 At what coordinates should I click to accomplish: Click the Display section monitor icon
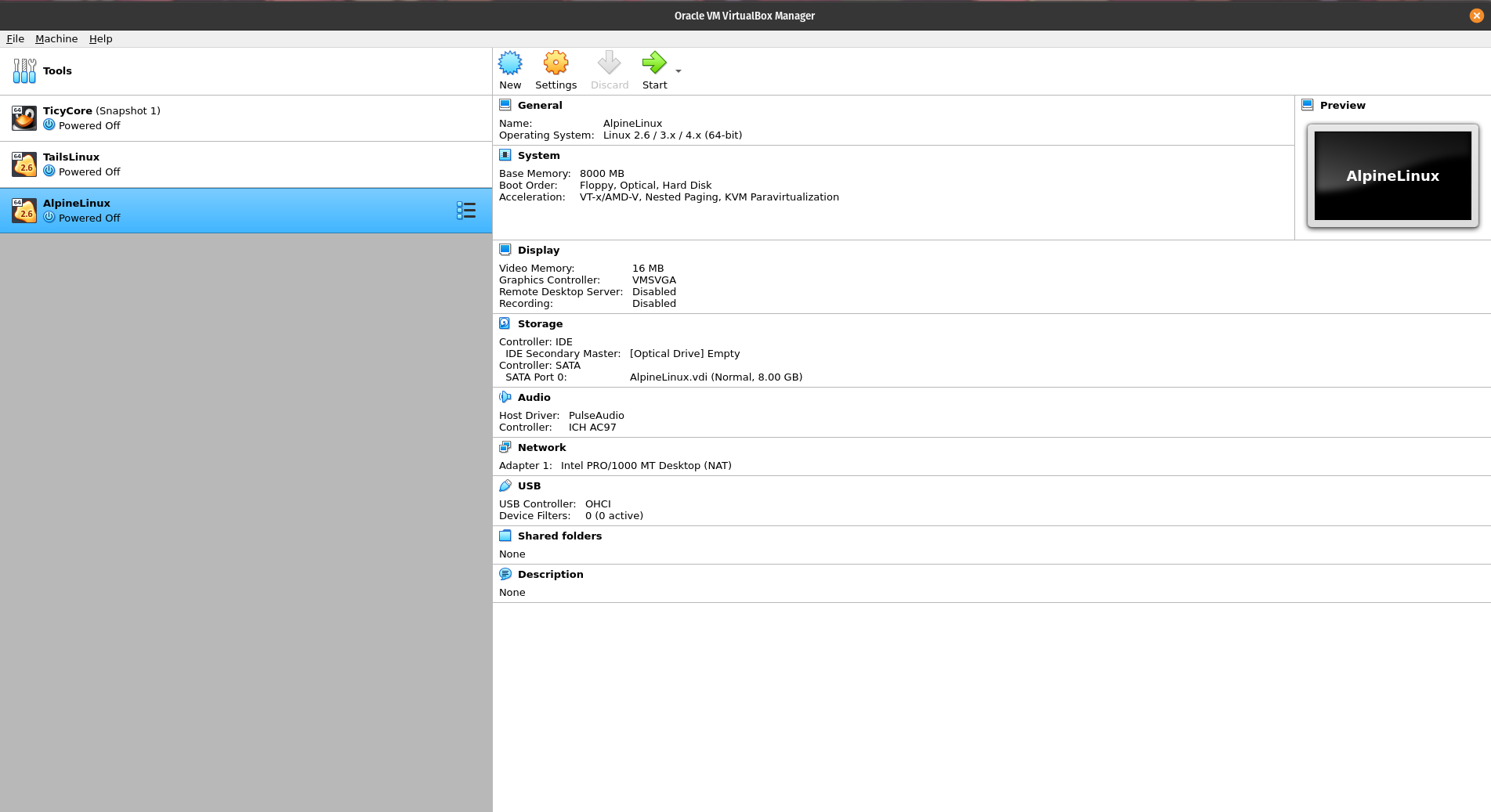pyautogui.click(x=505, y=250)
